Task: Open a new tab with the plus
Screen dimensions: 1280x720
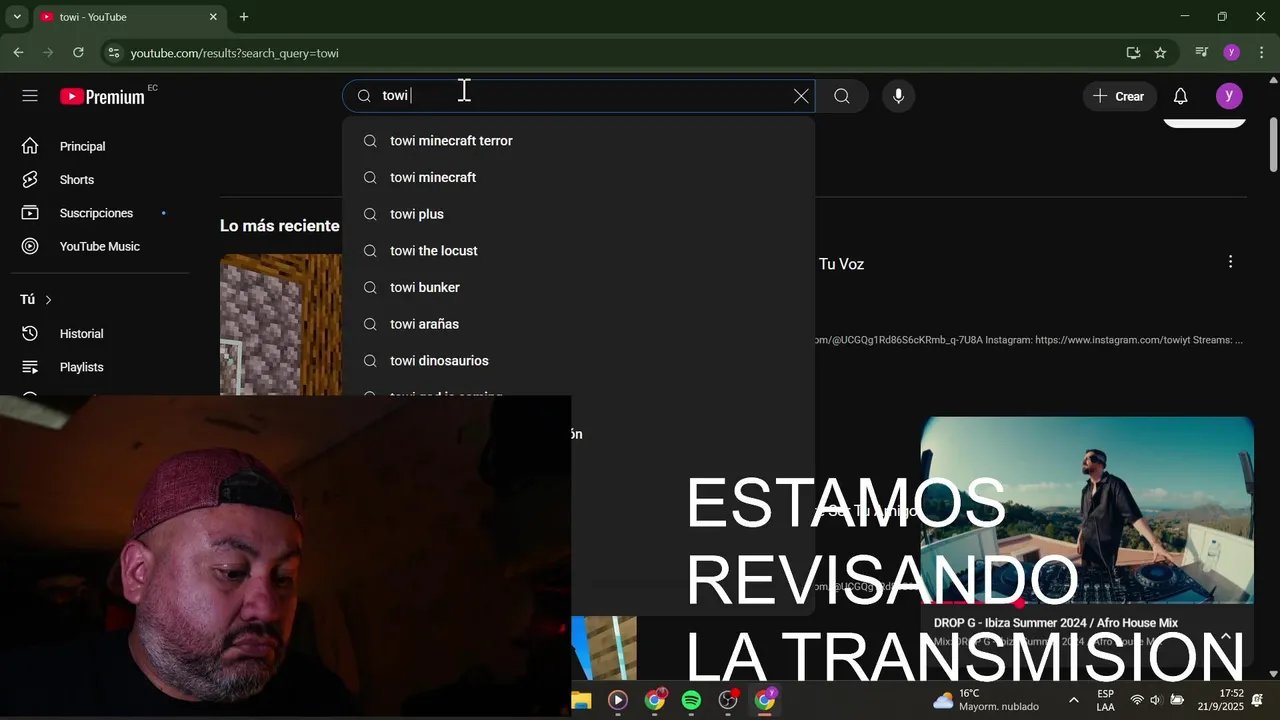Action: 244,17
